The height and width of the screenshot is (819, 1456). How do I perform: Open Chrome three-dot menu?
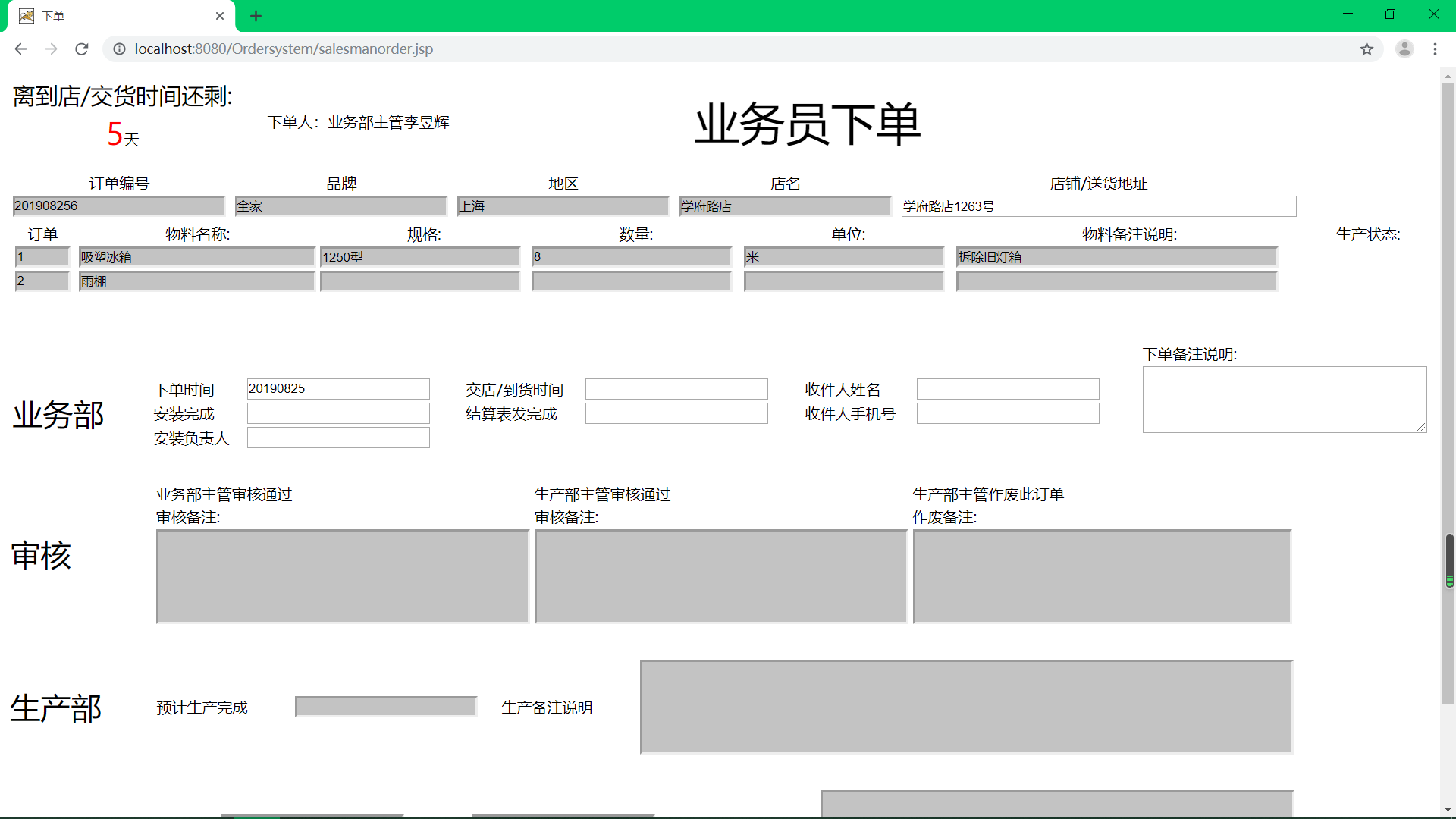pyautogui.click(x=1435, y=49)
